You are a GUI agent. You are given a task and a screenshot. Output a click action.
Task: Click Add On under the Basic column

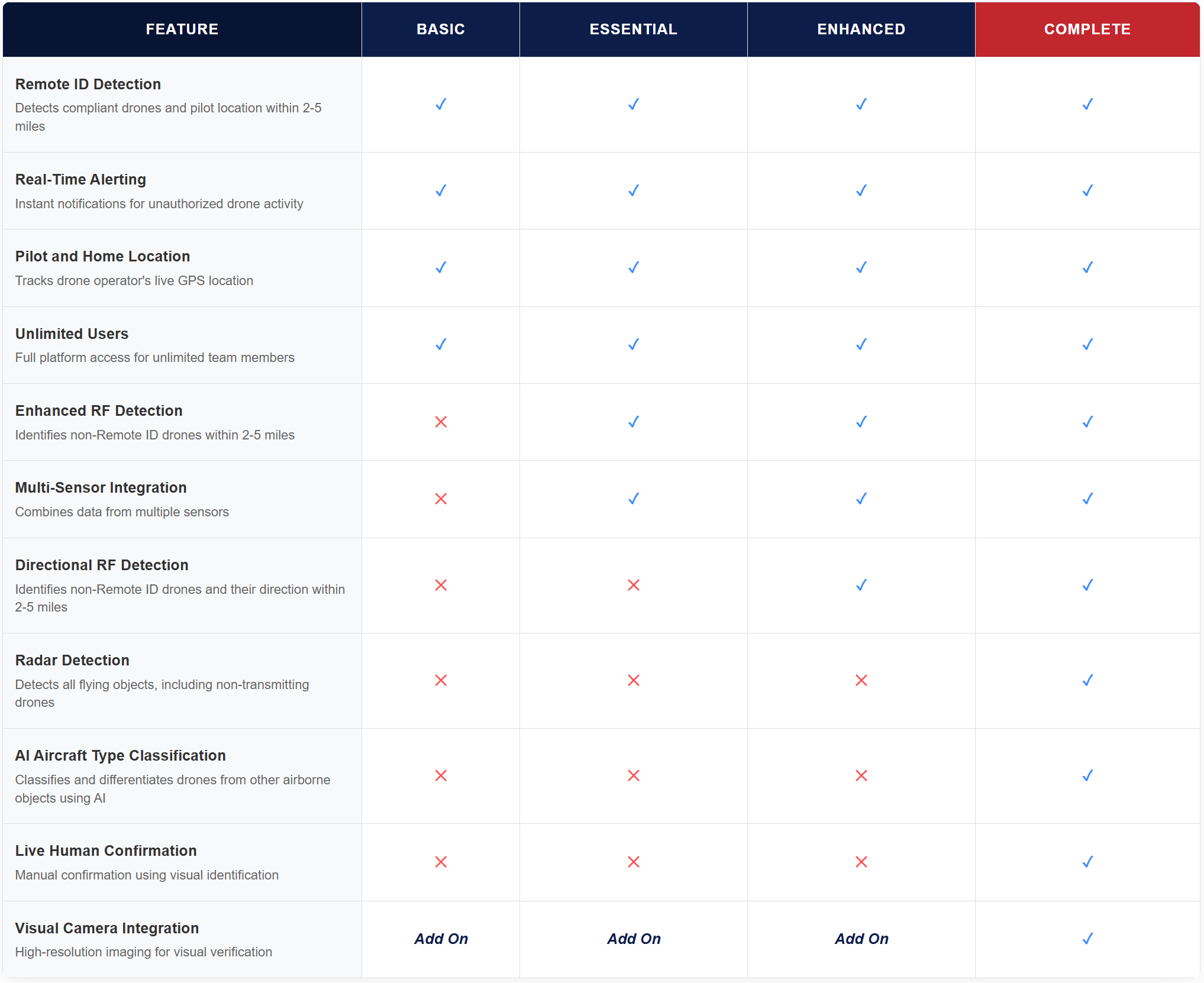click(441, 939)
